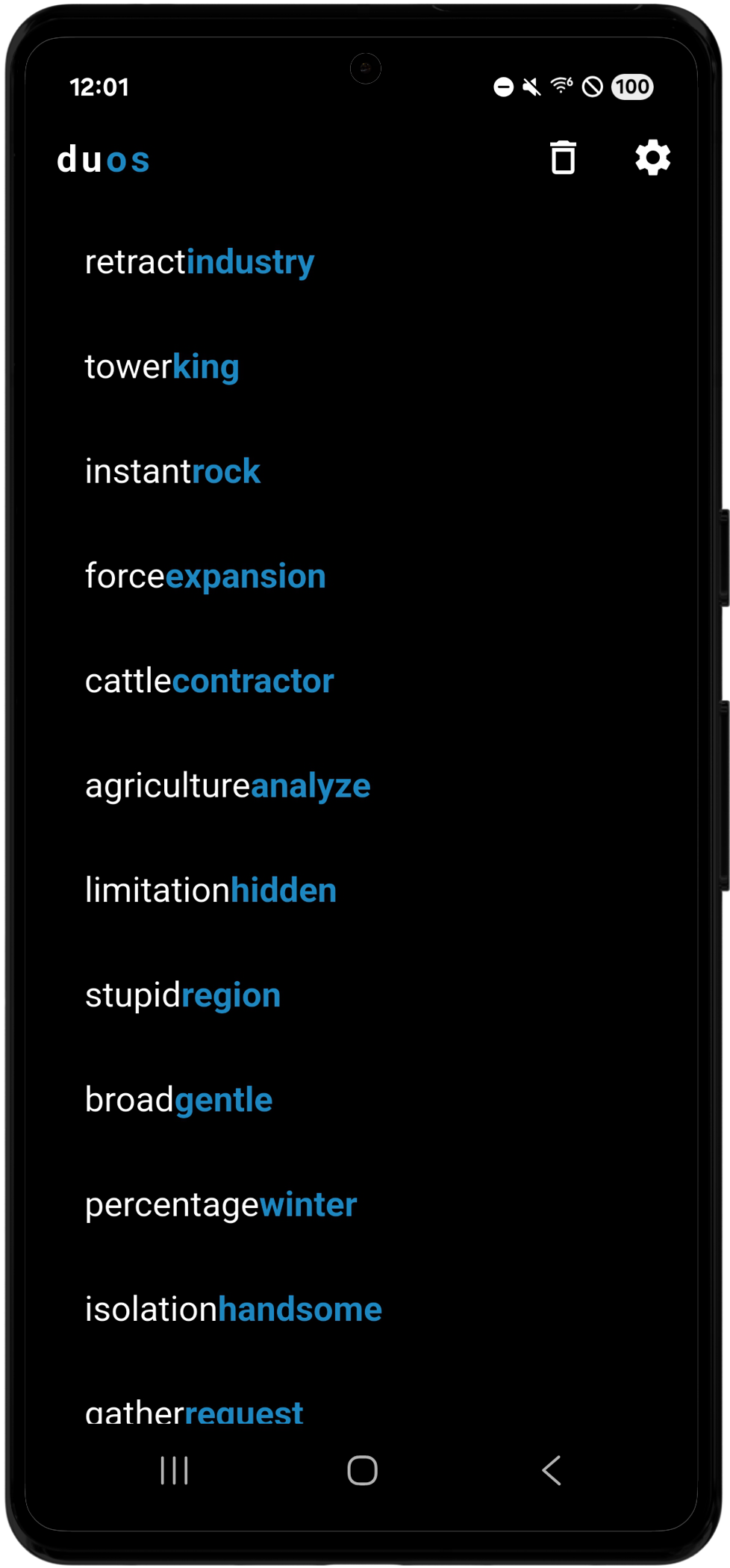Open the towerking item
This screenshot has width=730, height=1568.
(x=162, y=367)
